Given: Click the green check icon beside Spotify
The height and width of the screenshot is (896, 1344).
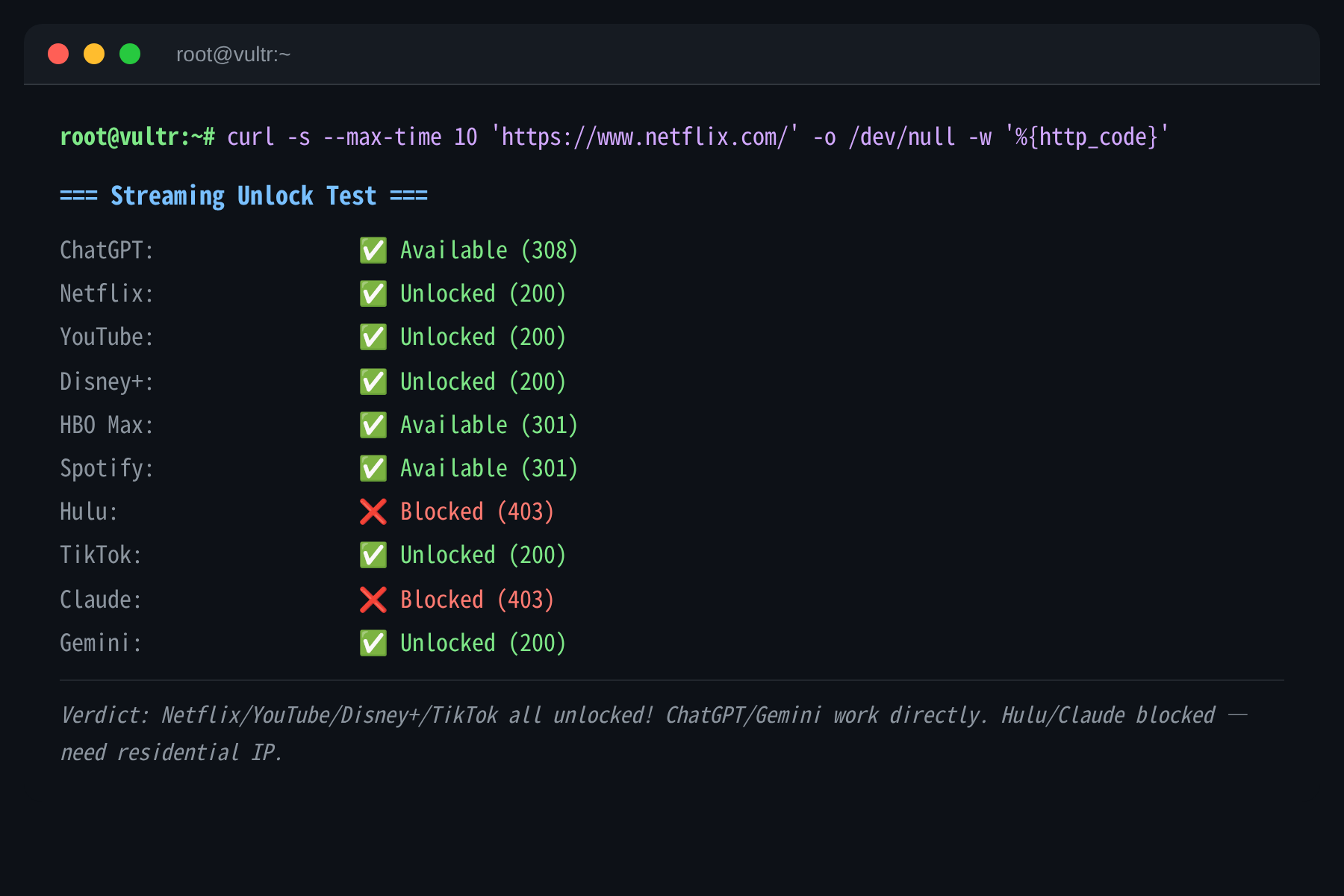Looking at the screenshot, I should pos(373,468).
